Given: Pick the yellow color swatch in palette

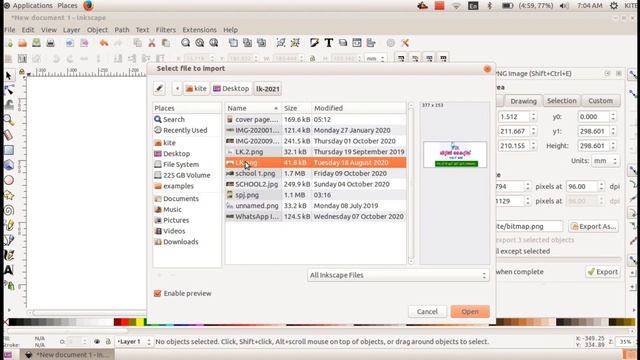Looking at the screenshot, I should [x=140, y=322].
